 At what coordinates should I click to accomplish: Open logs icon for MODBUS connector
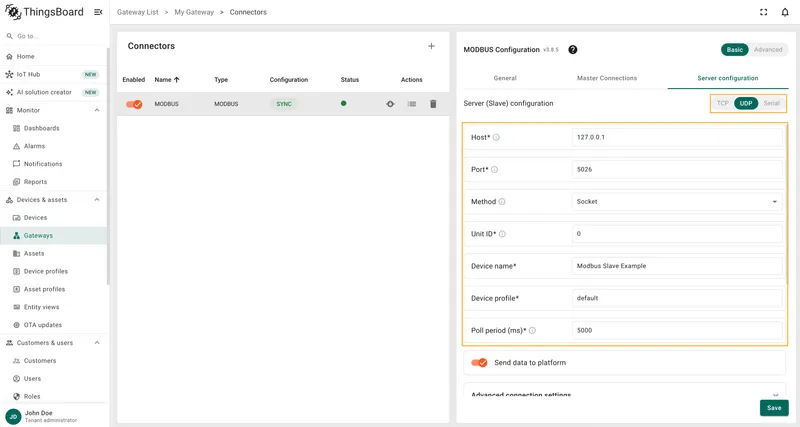[x=412, y=104]
